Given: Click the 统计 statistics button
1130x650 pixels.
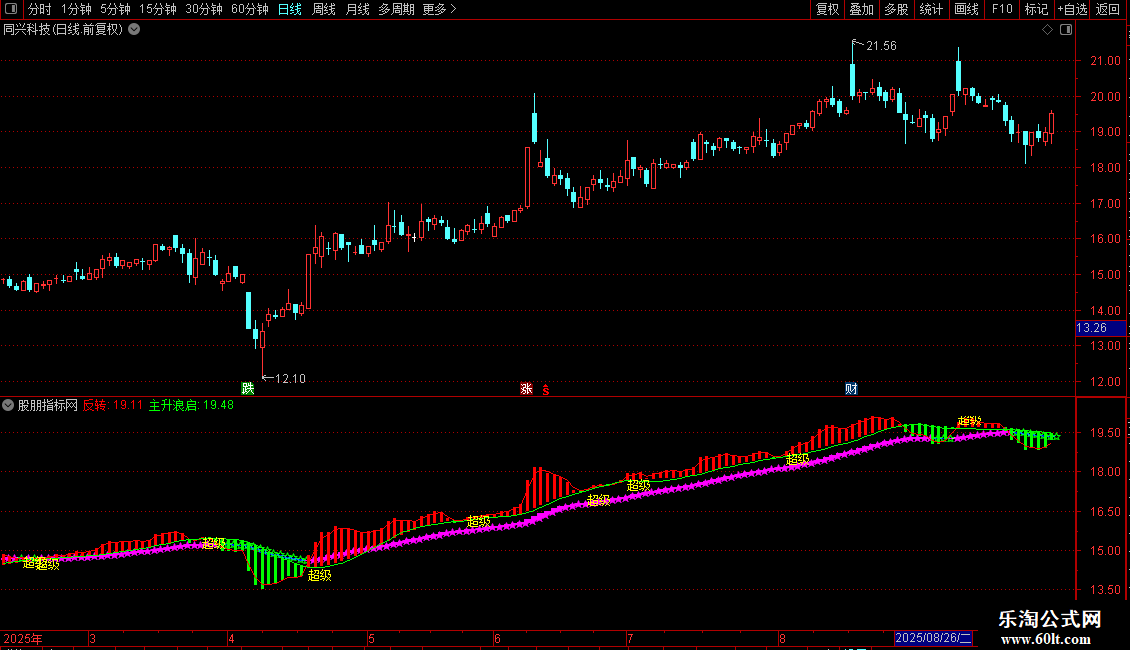Looking at the screenshot, I should 930,9.
